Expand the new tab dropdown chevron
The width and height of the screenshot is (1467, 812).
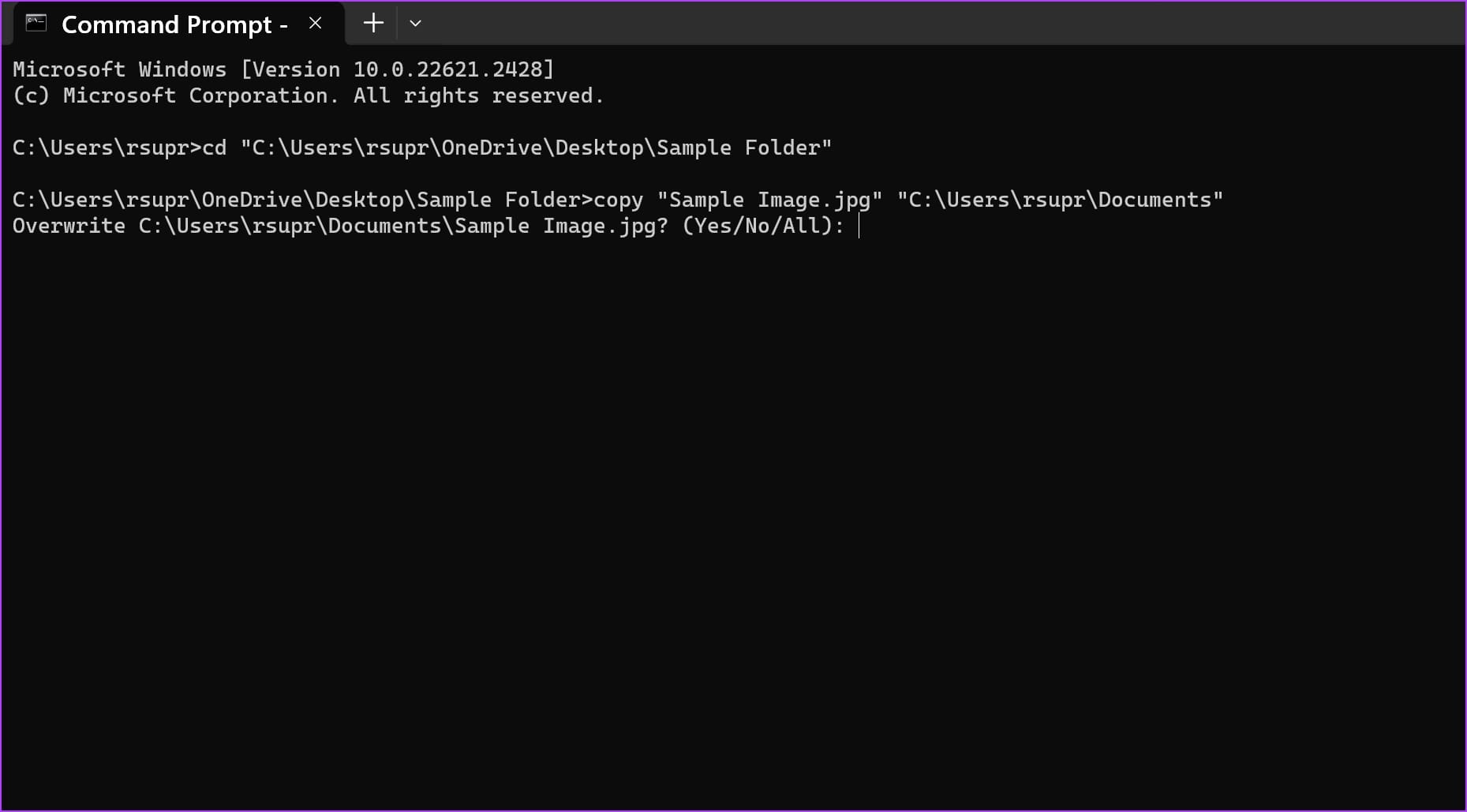coord(415,23)
